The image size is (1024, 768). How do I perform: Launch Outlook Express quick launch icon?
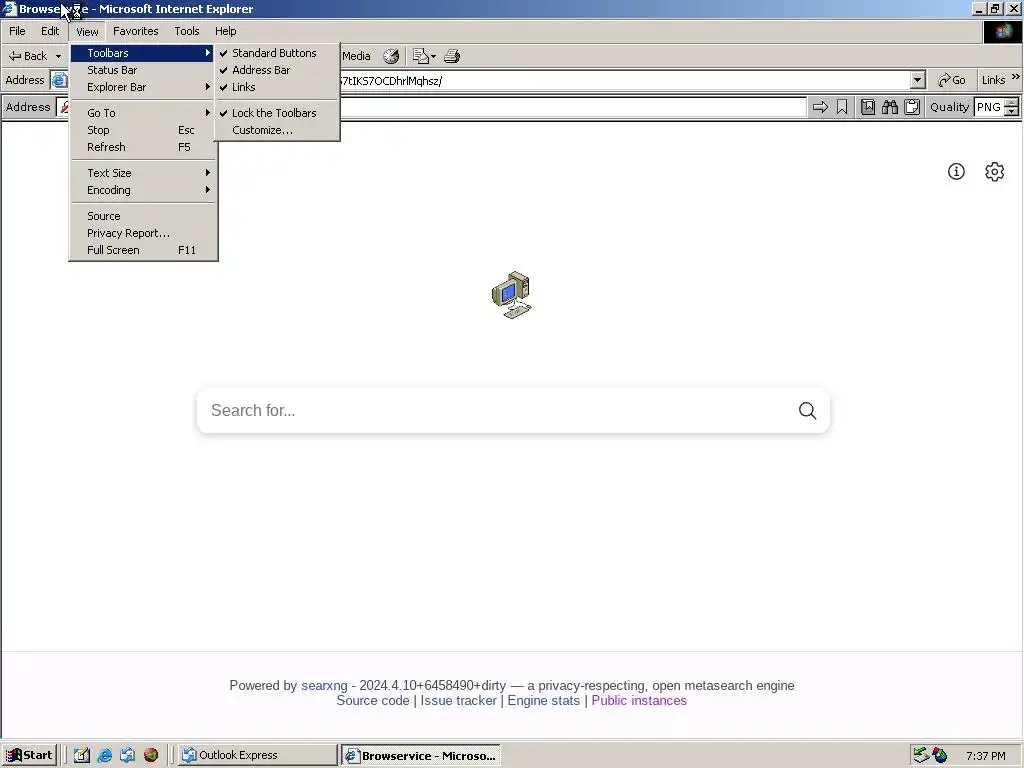pyautogui.click(x=127, y=755)
